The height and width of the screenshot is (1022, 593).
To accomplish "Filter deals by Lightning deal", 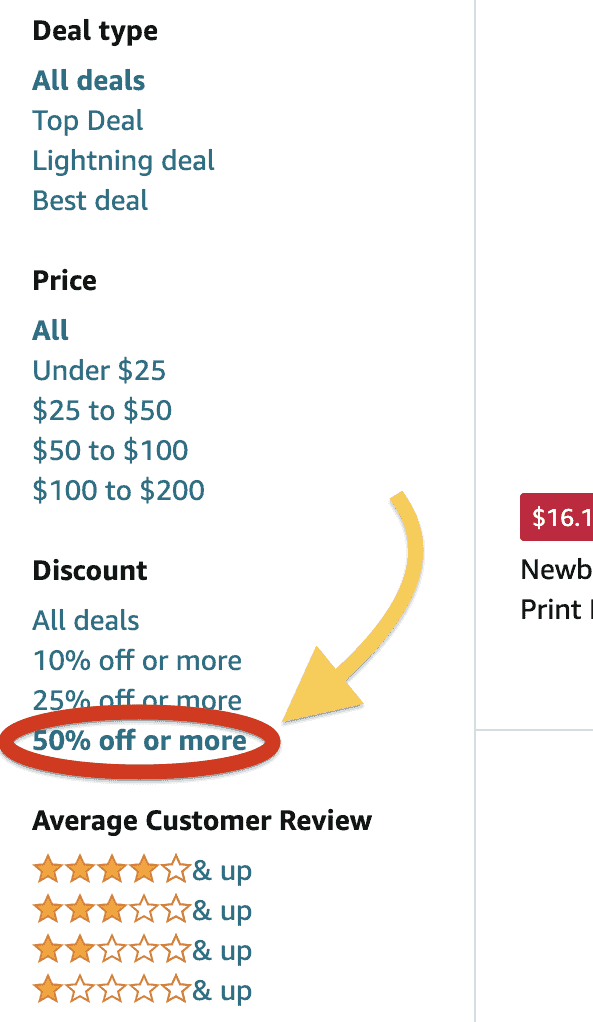I will coord(123,161).
